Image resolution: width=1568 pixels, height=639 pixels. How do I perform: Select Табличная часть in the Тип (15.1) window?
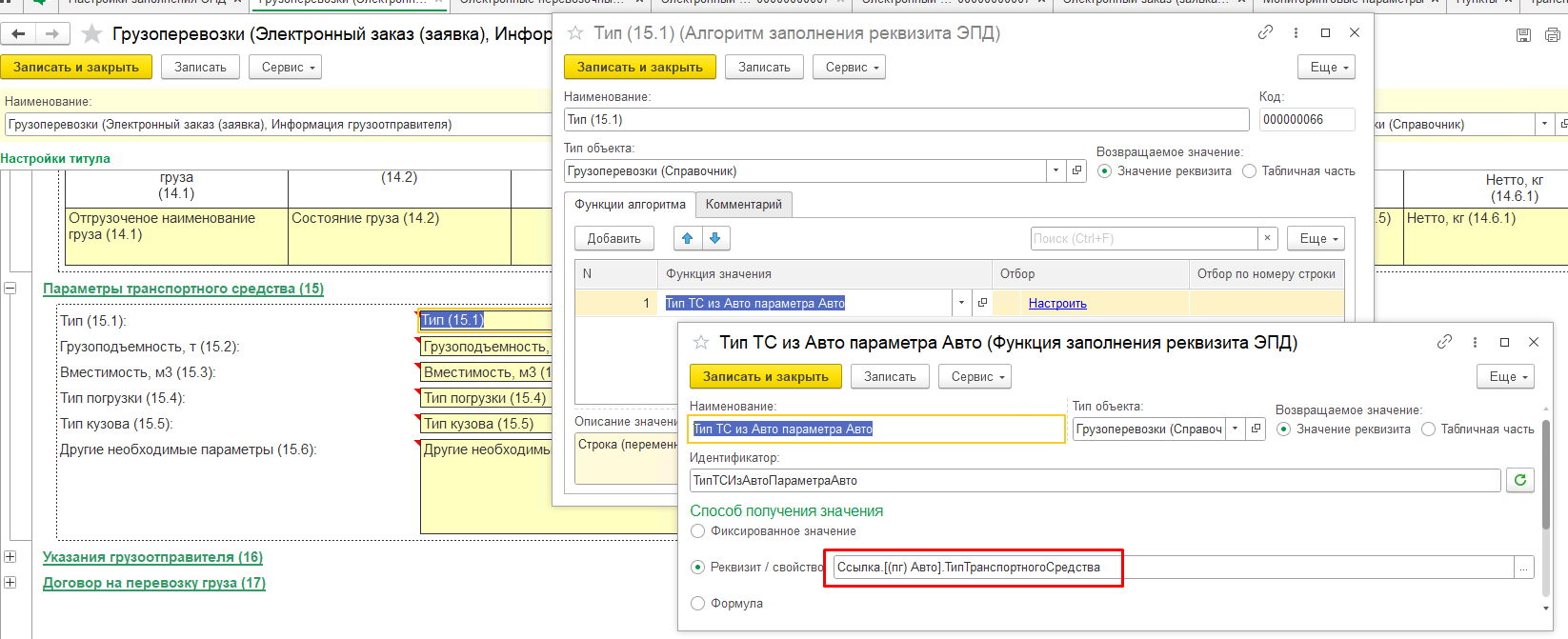(x=1249, y=171)
